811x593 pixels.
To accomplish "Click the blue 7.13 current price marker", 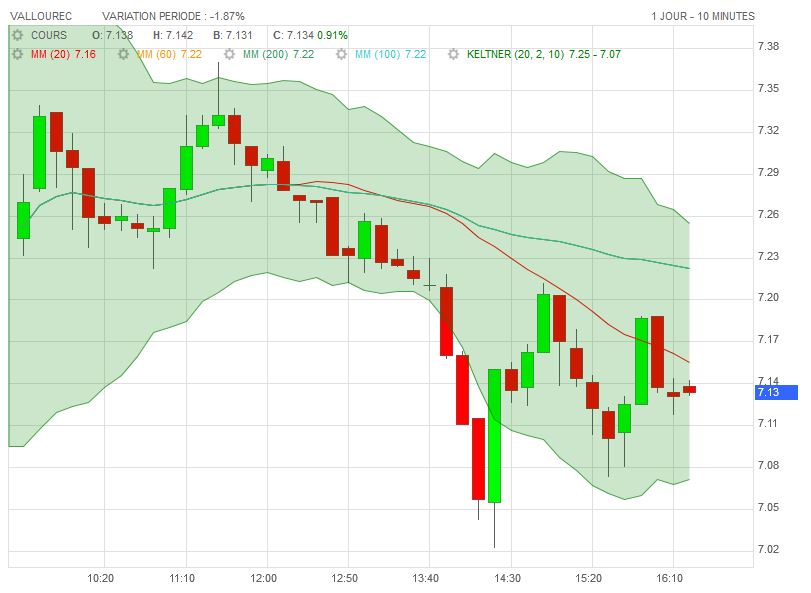I will pos(776,392).
